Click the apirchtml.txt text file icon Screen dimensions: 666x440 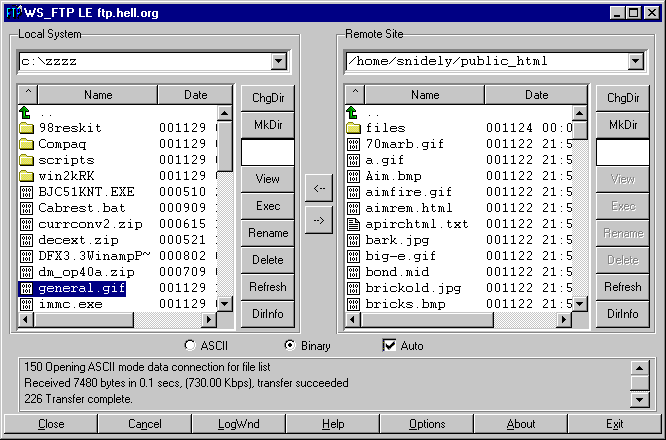(353, 224)
